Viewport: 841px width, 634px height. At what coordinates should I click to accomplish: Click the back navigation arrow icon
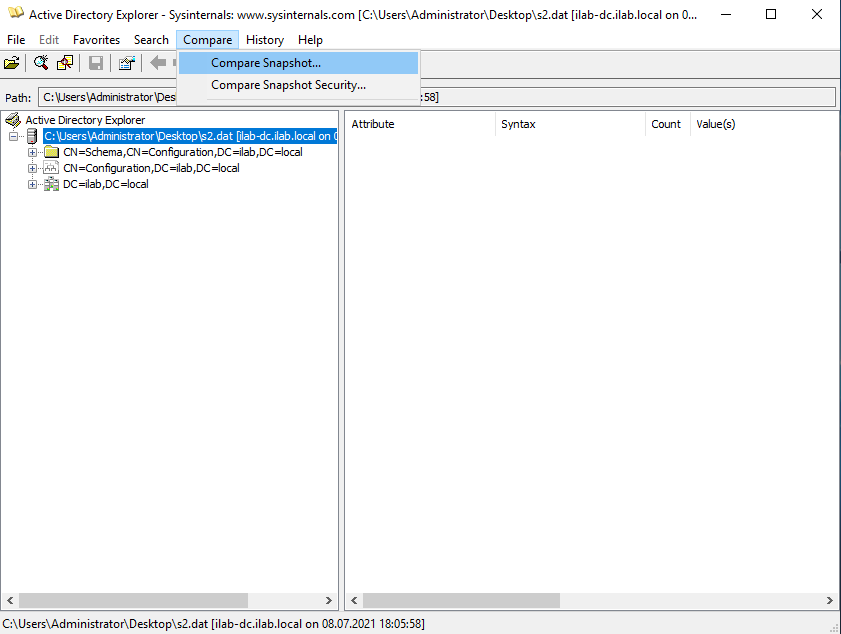tap(156, 62)
